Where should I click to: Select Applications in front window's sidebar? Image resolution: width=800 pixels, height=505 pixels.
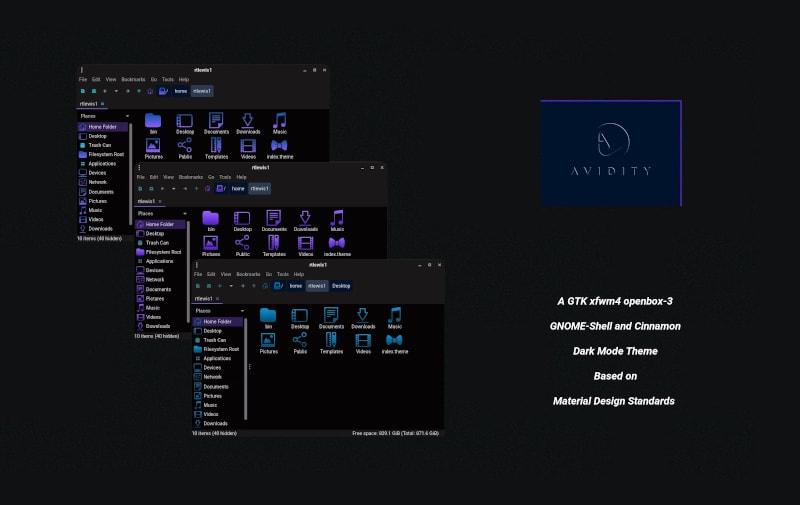217,359
